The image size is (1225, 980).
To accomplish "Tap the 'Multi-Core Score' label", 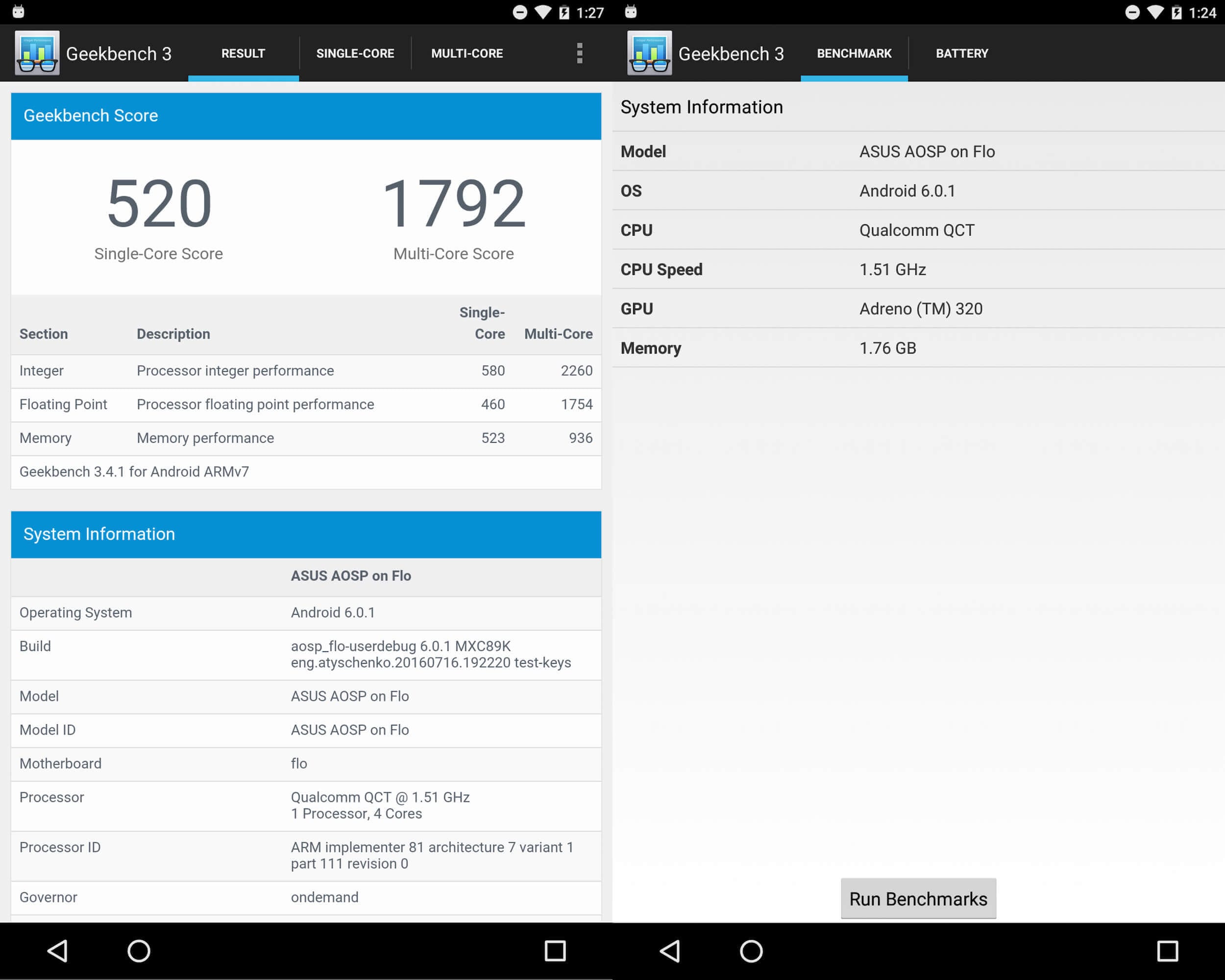I will (x=453, y=254).
